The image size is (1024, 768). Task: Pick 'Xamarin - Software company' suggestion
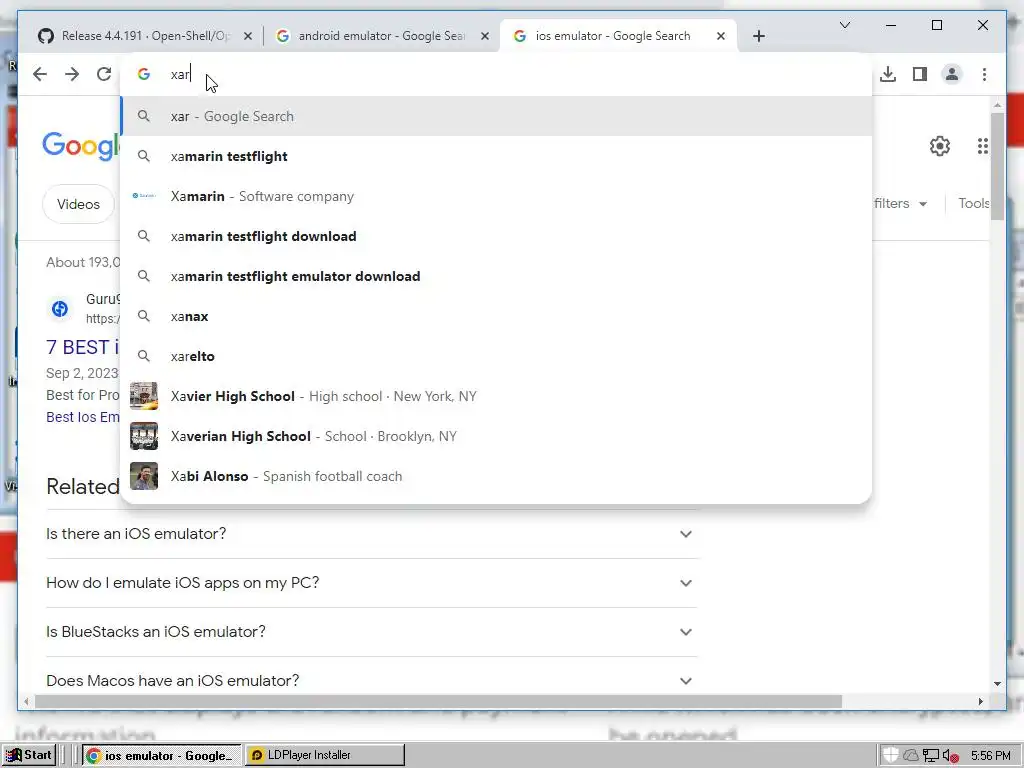[496, 196]
